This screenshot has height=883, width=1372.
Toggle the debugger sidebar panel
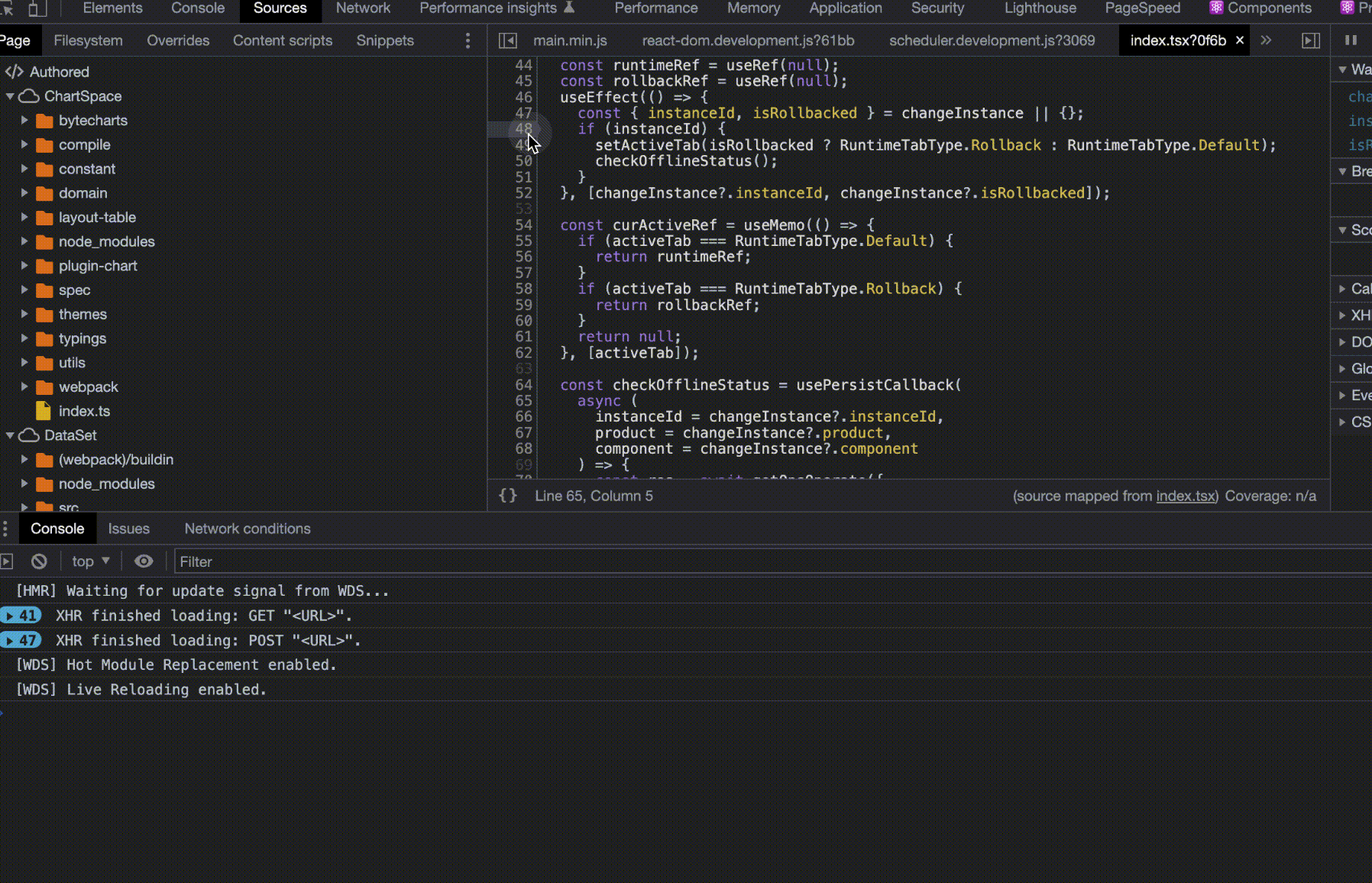1311,40
